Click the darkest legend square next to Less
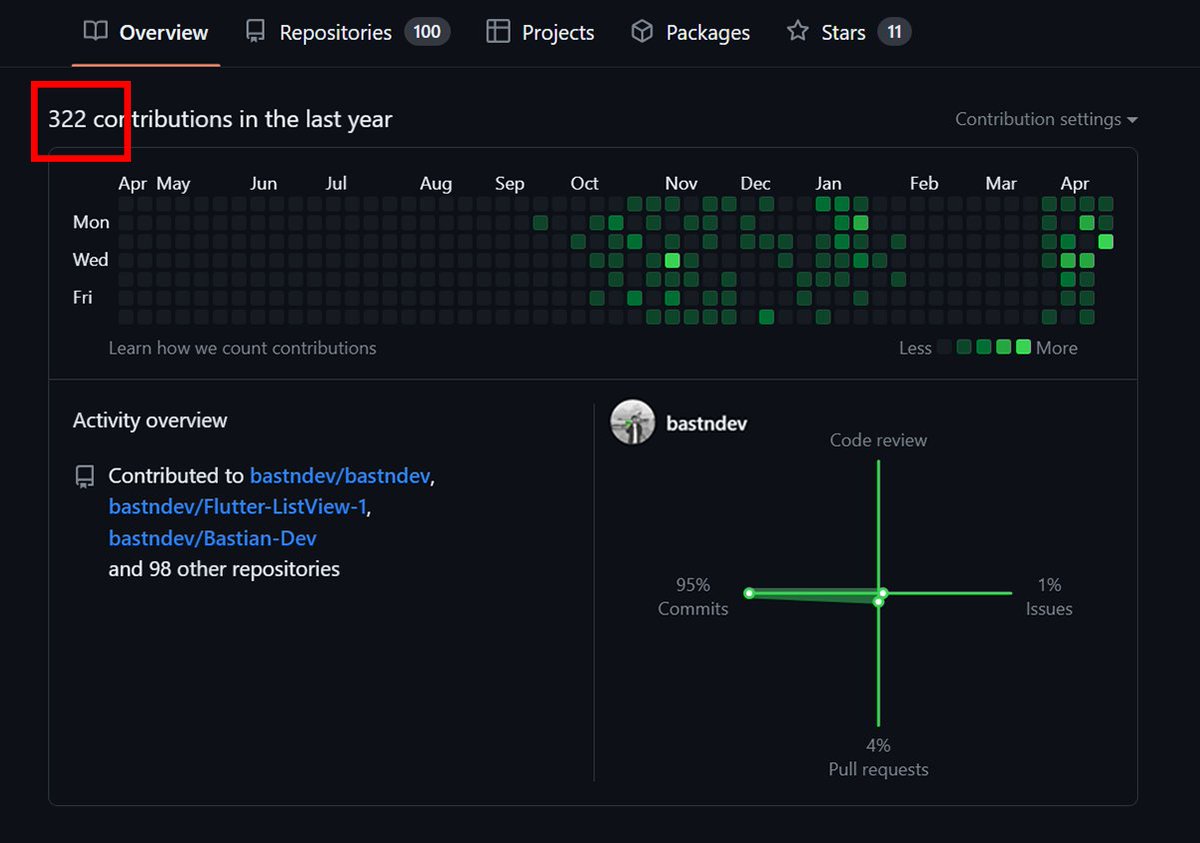 point(945,348)
